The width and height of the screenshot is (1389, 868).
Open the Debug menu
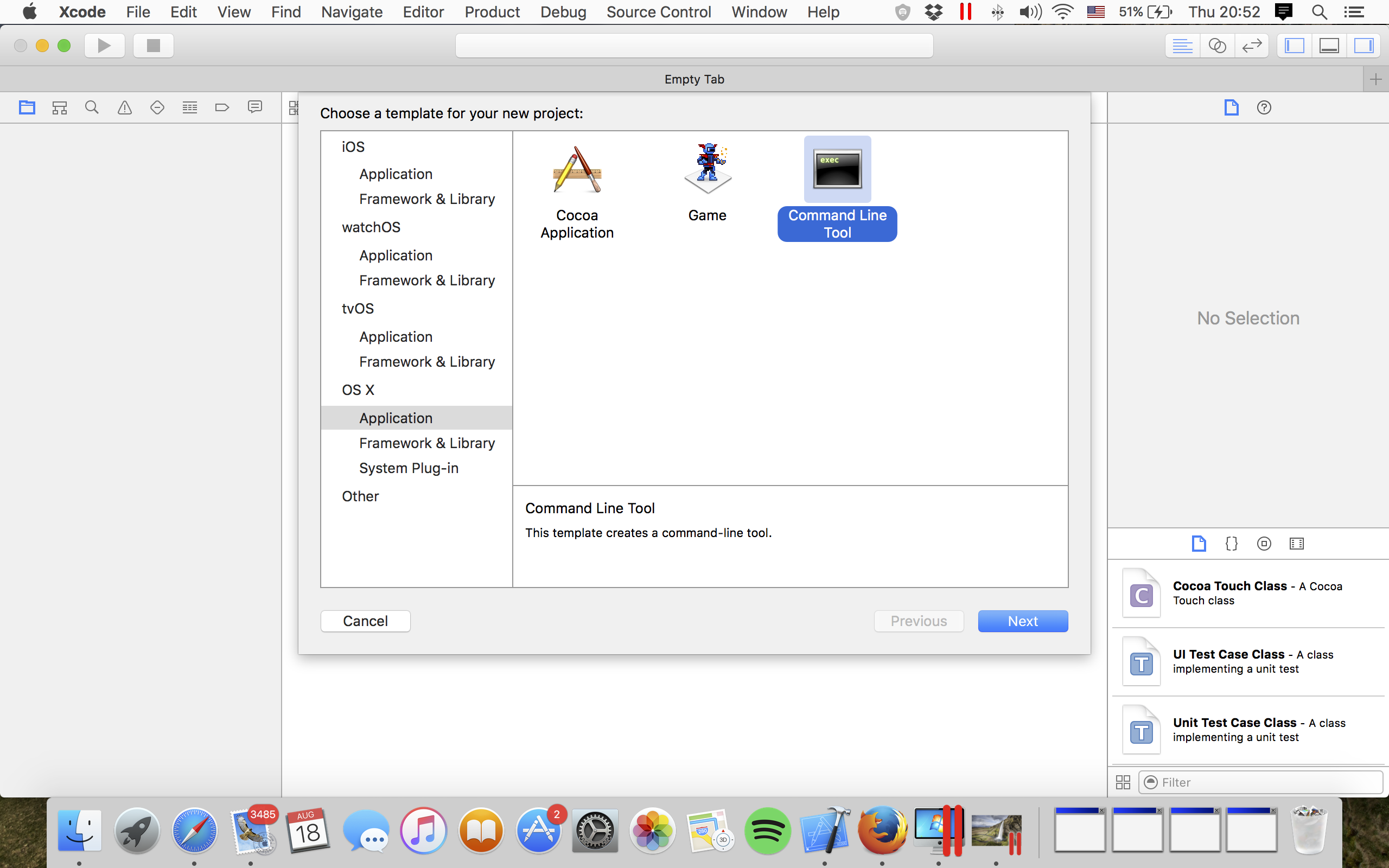[563, 12]
